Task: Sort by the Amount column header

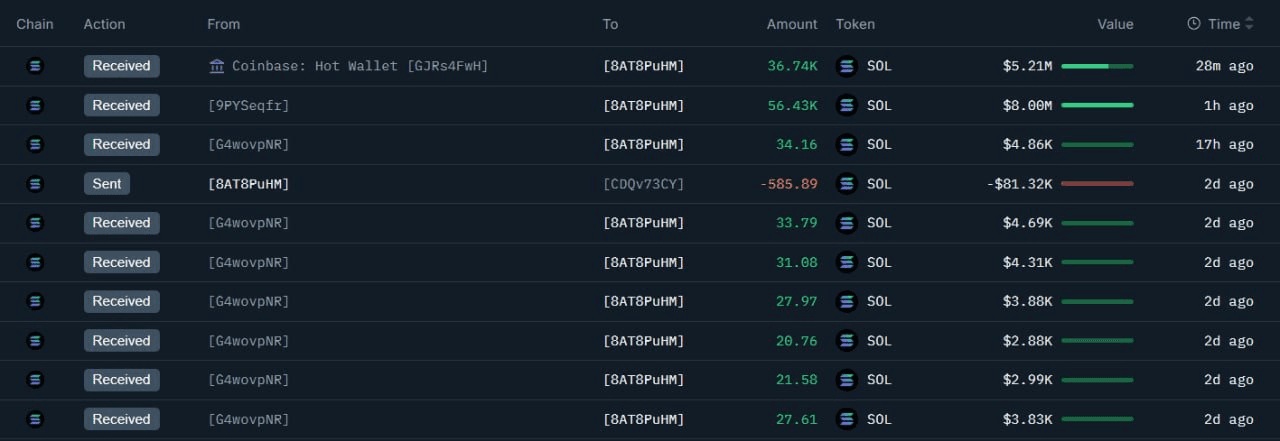Action: [792, 24]
